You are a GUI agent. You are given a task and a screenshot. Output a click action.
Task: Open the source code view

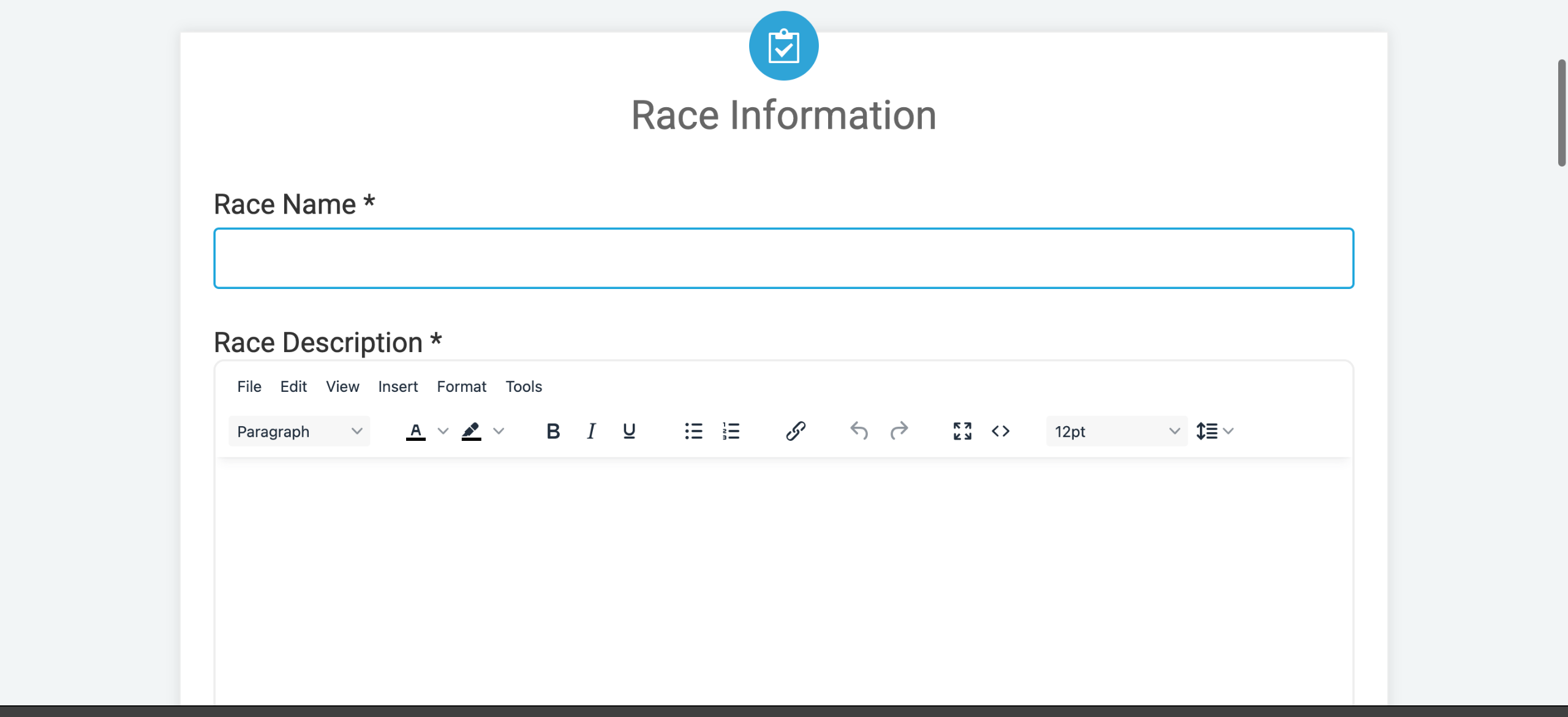(x=1000, y=431)
